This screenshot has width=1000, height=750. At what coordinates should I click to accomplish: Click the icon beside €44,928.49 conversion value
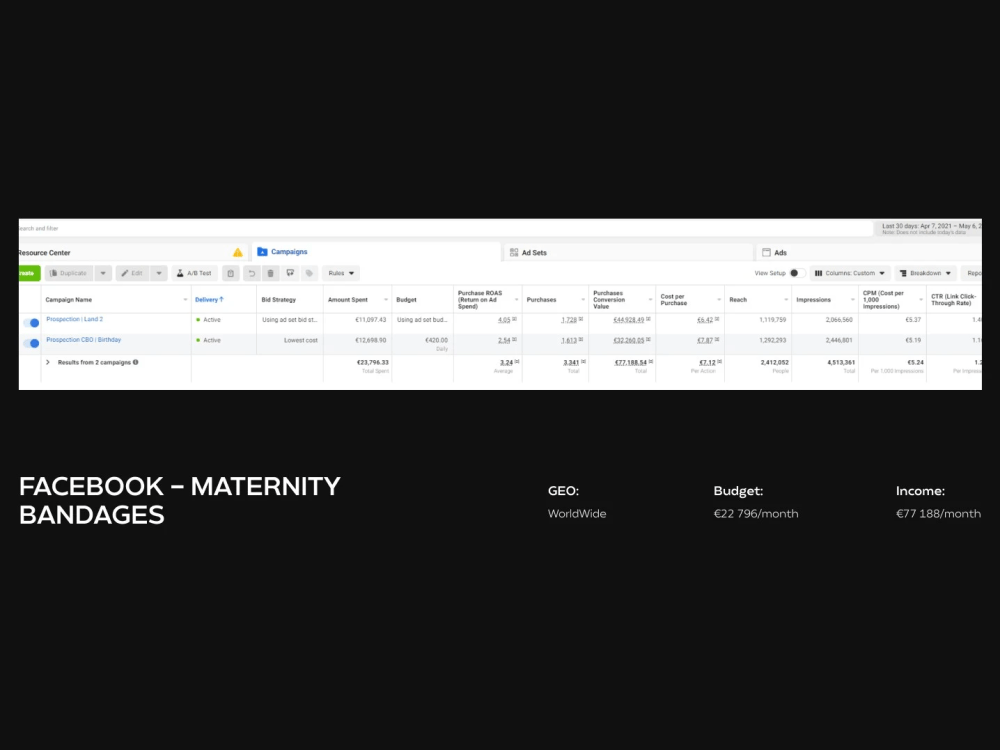click(648, 320)
